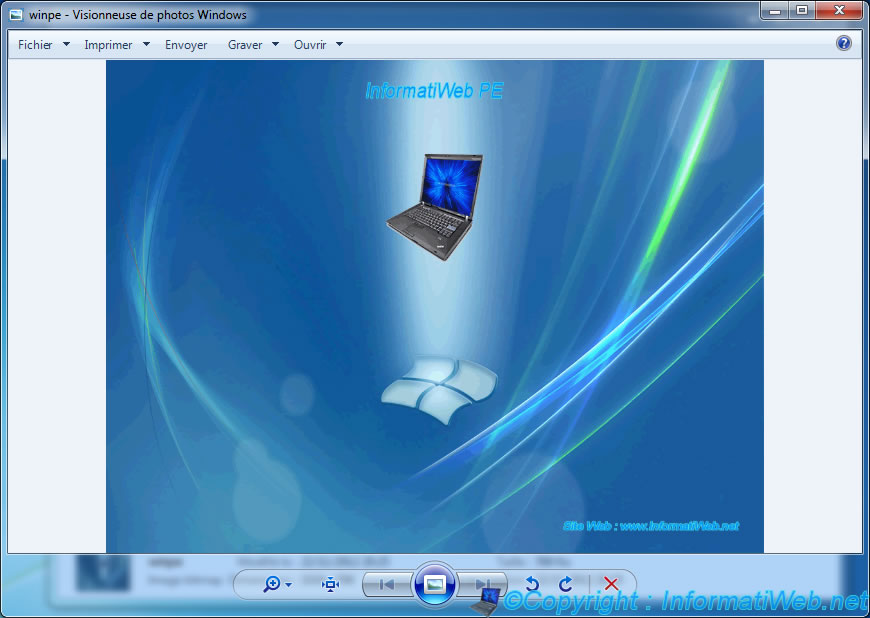Open help via the blue question mark
Viewport: 870px width, 618px height.
coord(843,44)
